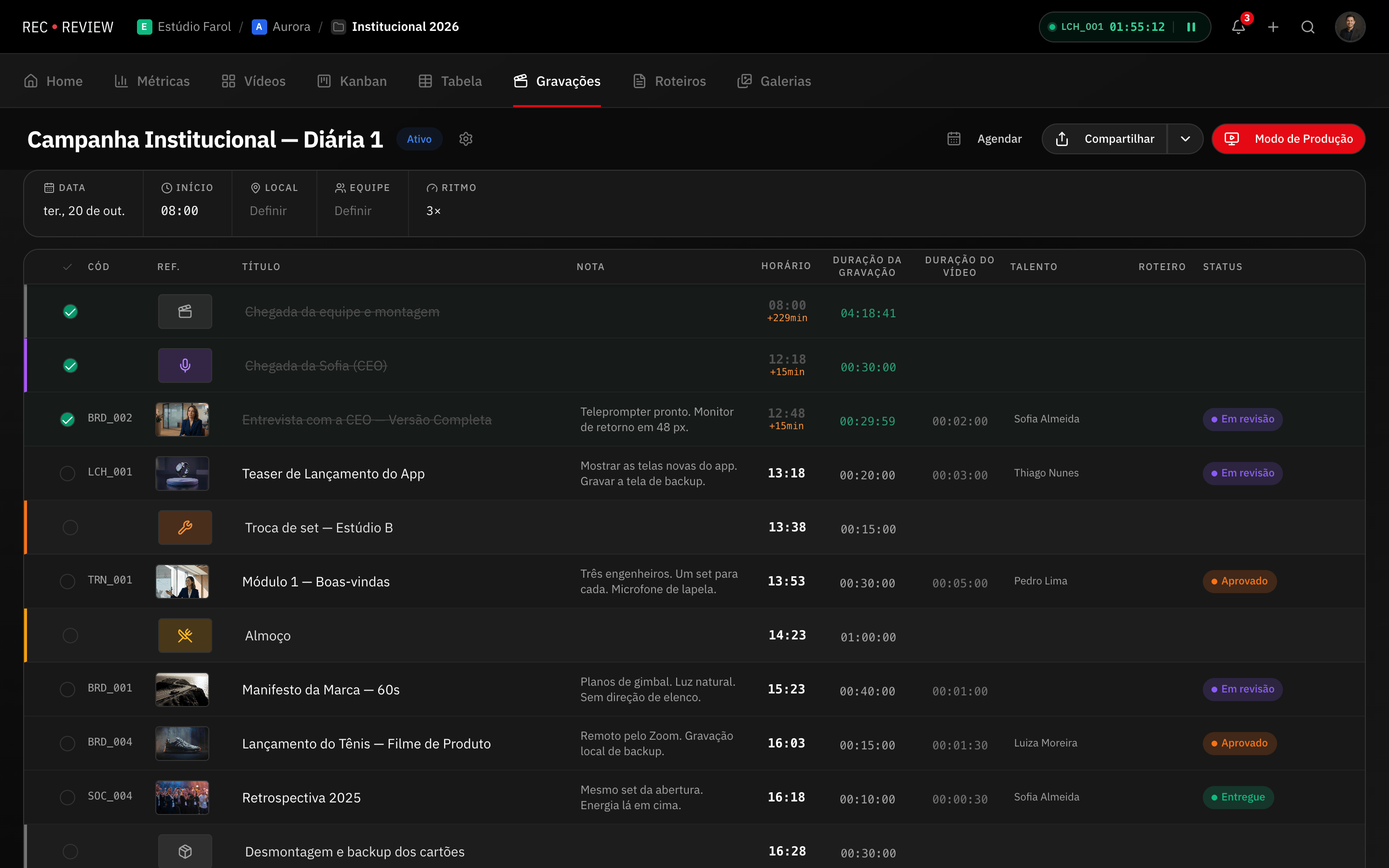Open the Institucional 2026 folder breadcrumb
This screenshot has height=868, width=1389.
coord(395,27)
